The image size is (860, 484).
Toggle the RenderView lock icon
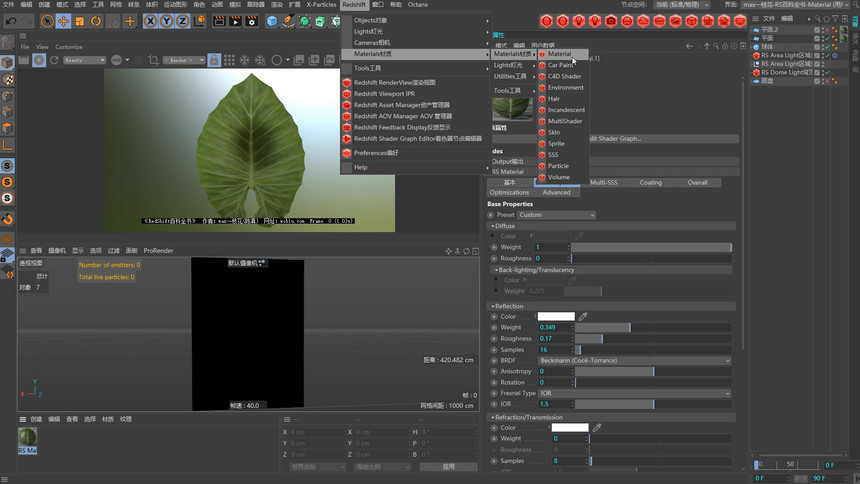(x=214, y=60)
